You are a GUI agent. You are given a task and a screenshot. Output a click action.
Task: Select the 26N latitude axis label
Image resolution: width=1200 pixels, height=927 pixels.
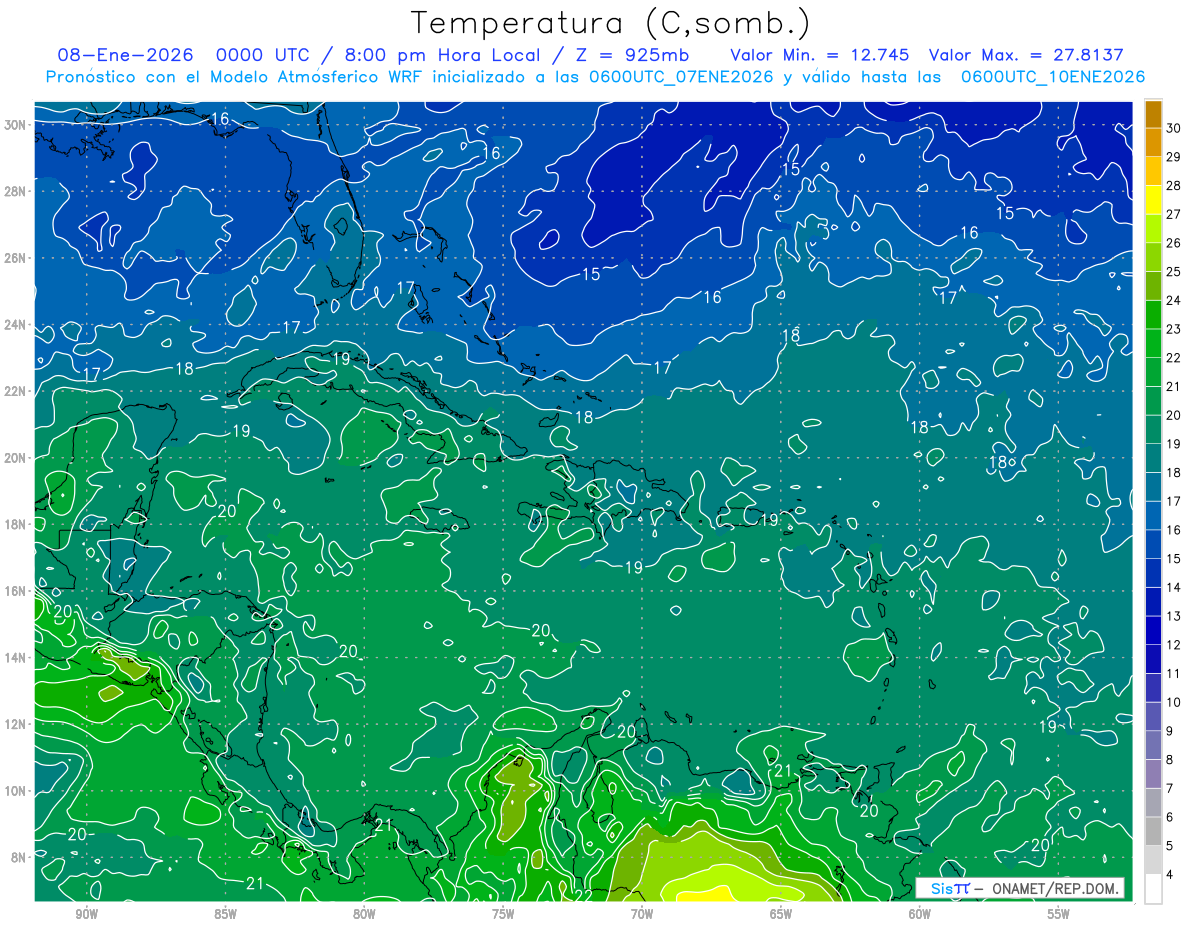click(x=17, y=258)
